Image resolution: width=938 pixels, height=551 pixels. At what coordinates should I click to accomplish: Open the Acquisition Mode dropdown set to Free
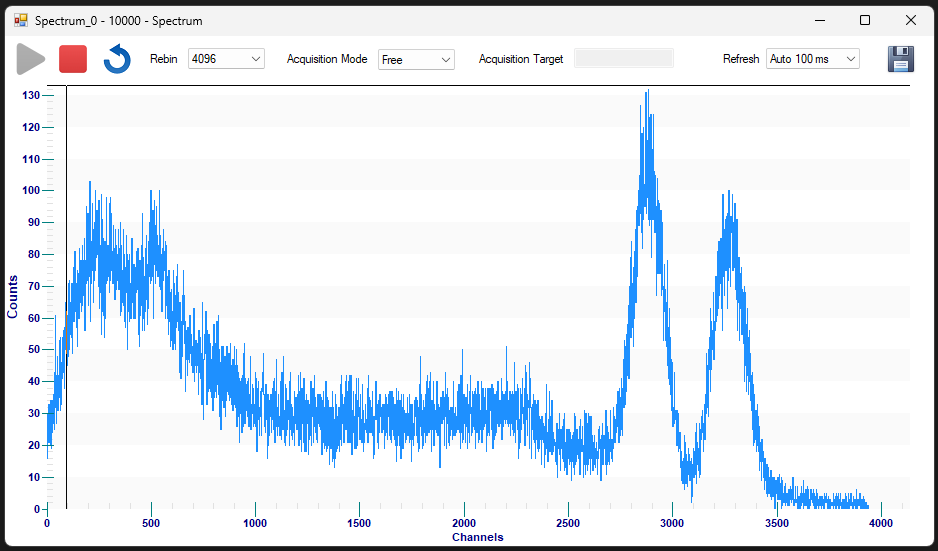pyautogui.click(x=416, y=59)
